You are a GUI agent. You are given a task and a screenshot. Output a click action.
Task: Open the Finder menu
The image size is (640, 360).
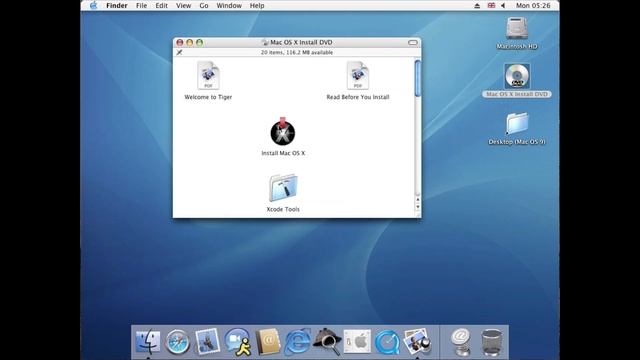[x=117, y=6]
